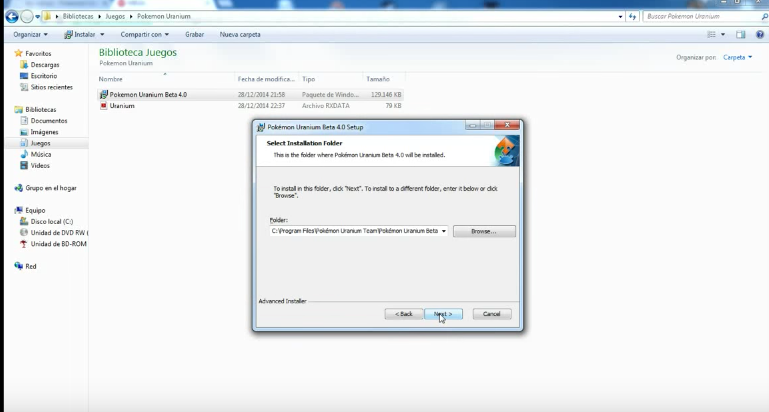Viewport: 769px width, 412px height.
Task: Select the Uranium RXDATA file
Action: [250, 106]
